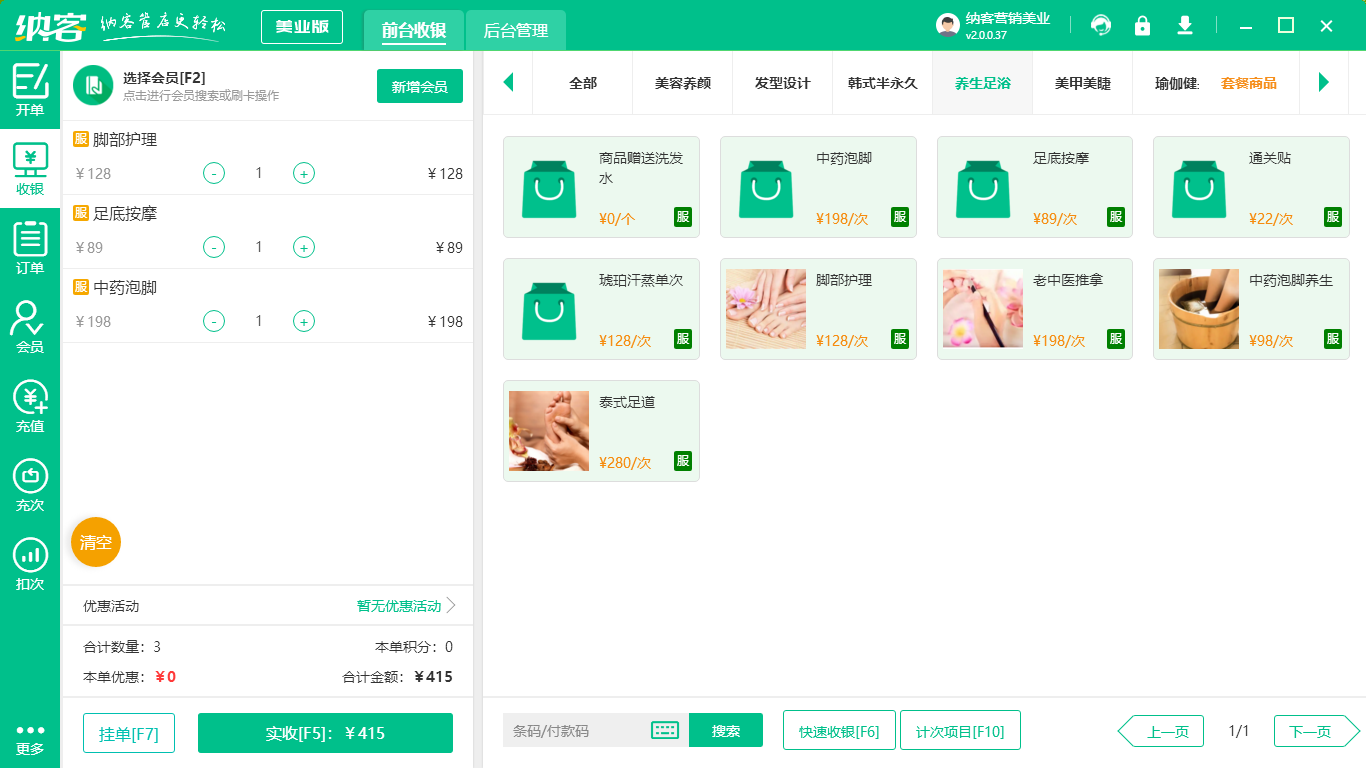Open the 充次 sidebar icon
This screenshot has width=1366, height=768.
[x=30, y=485]
